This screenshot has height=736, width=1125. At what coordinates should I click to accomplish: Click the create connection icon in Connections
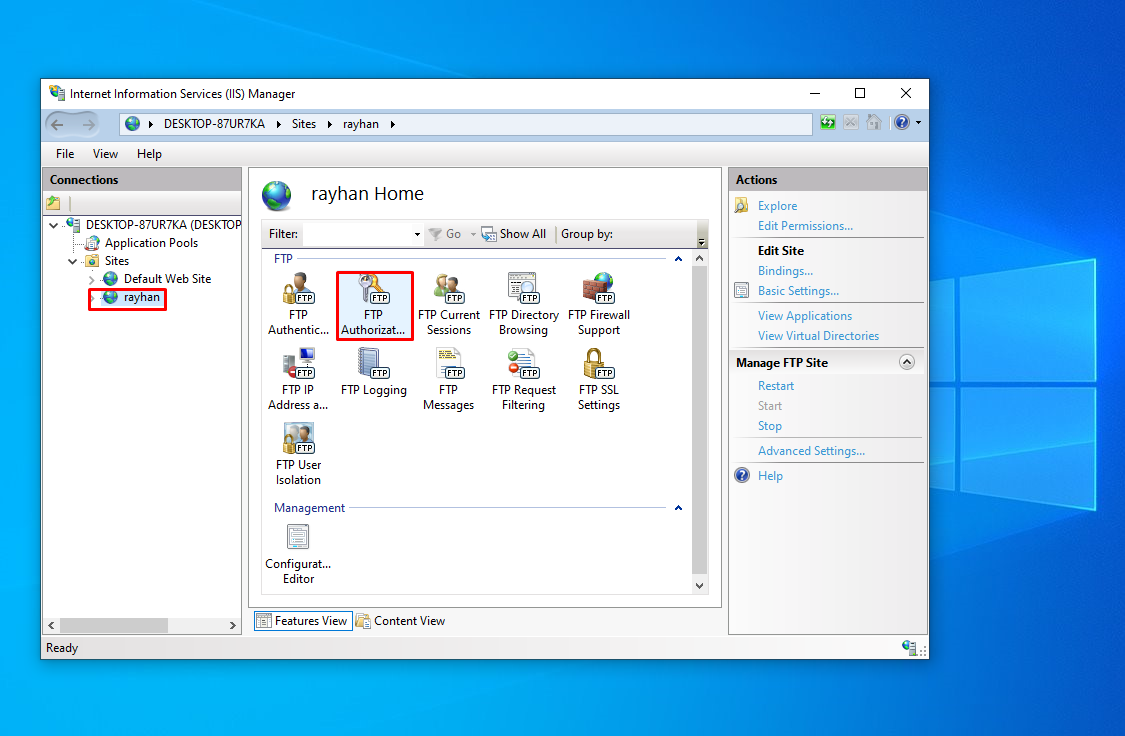coord(54,203)
